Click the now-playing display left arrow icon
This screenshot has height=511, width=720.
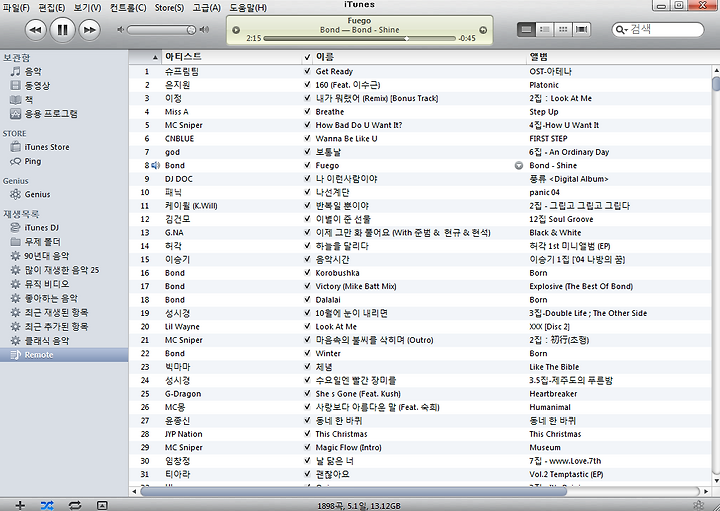click(236, 30)
